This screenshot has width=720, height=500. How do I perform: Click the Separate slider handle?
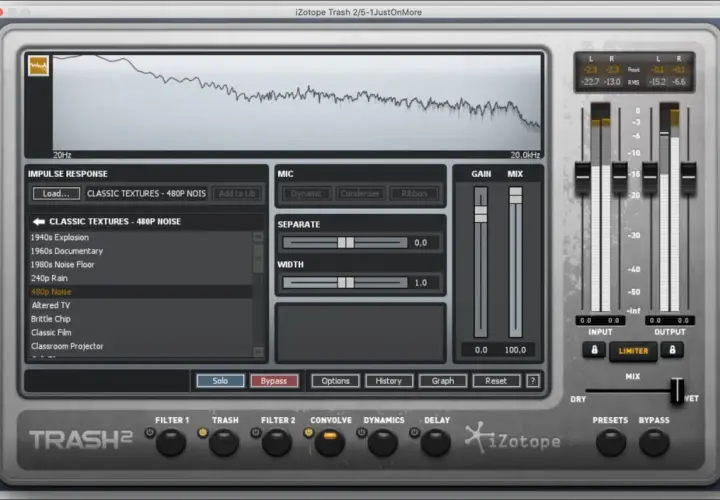[x=346, y=242]
